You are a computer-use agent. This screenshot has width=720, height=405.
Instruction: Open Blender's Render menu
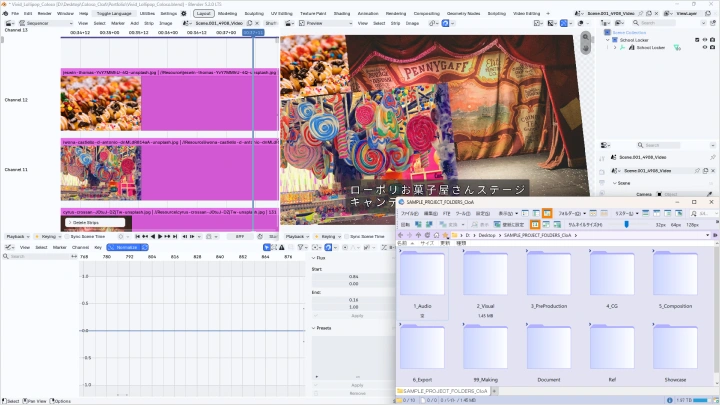click(x=45, y=13)
